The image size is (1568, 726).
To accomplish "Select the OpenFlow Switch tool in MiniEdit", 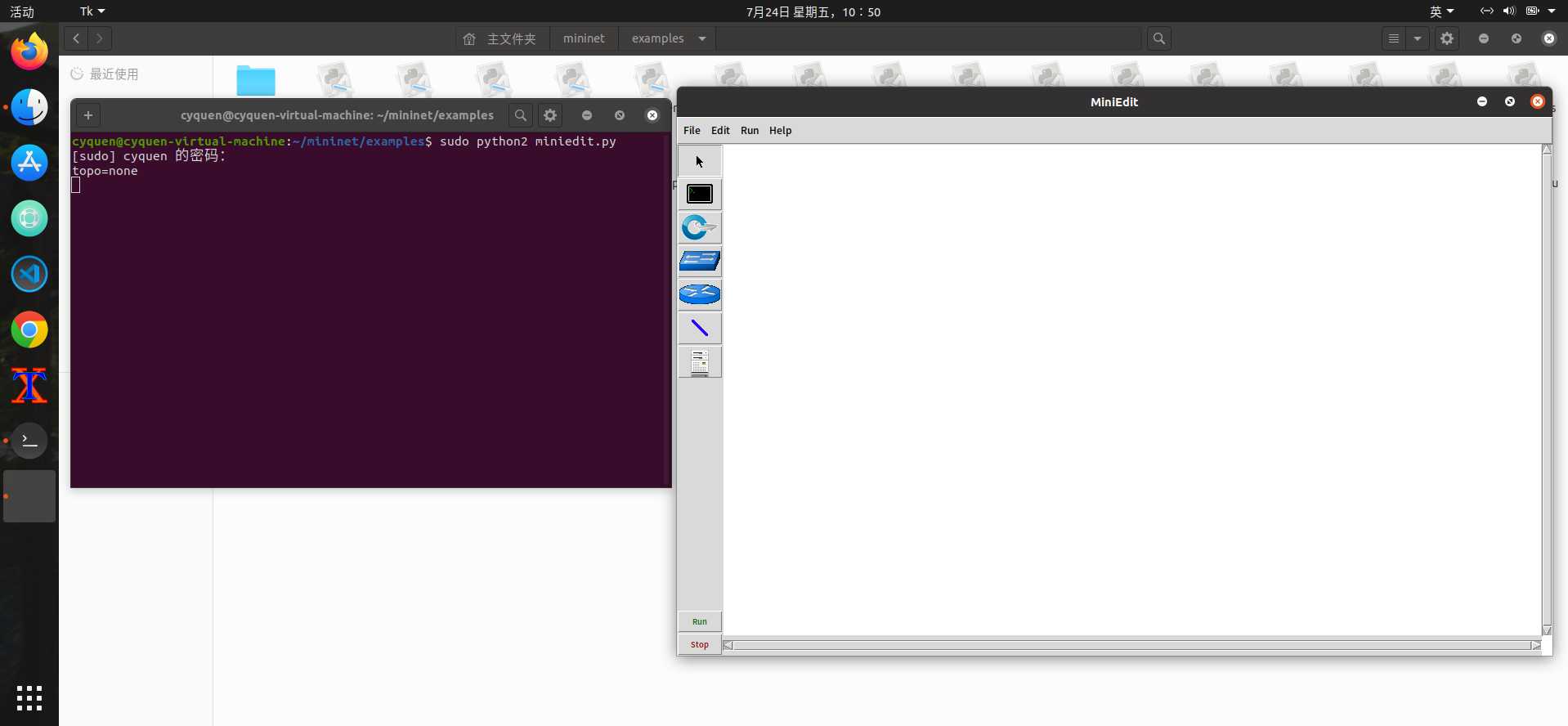I will (700, 228).
